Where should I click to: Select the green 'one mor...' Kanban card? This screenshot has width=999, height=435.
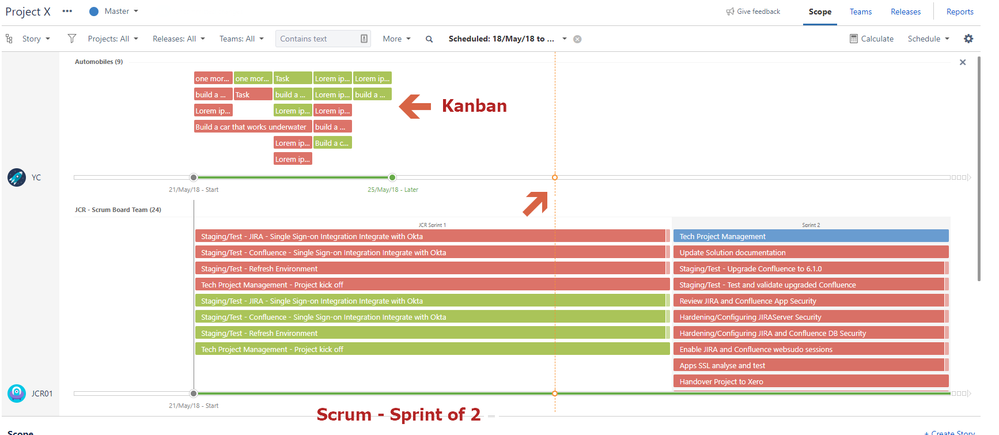click(x=253, y=78)
